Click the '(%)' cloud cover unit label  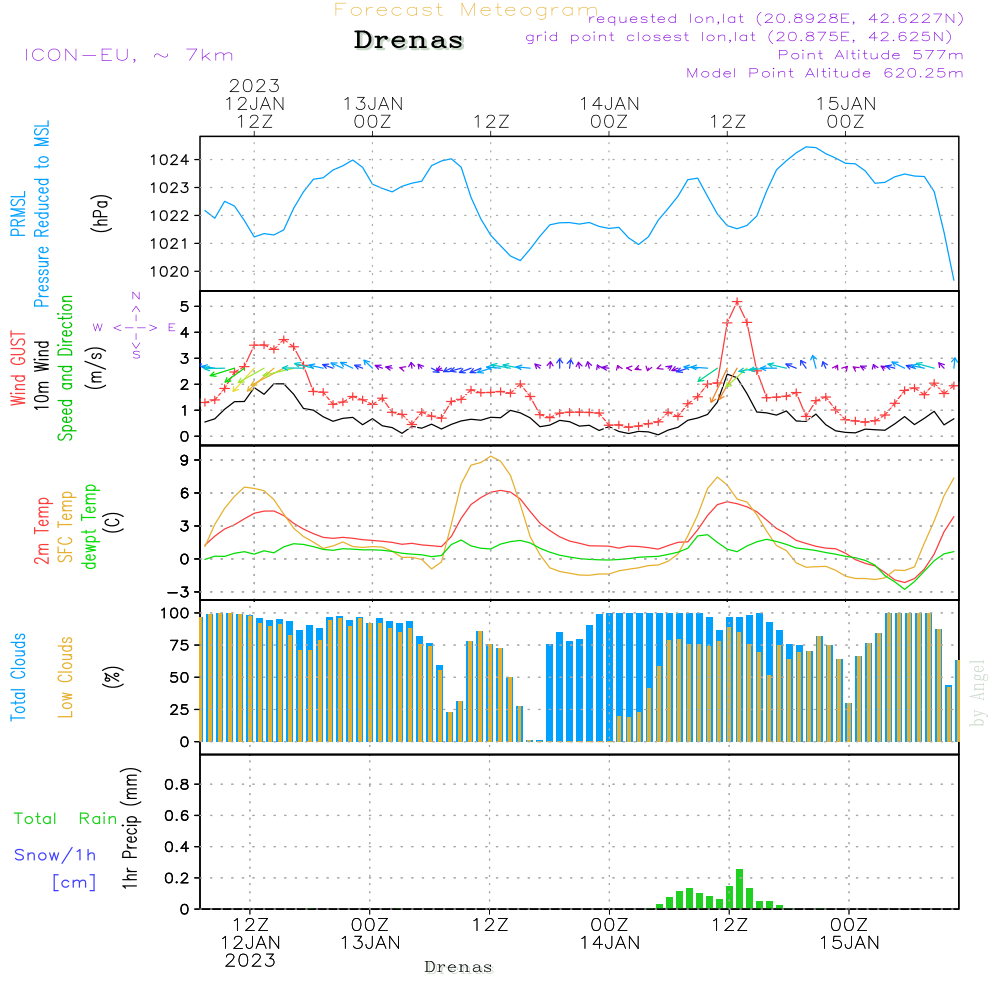click(112, 676)
